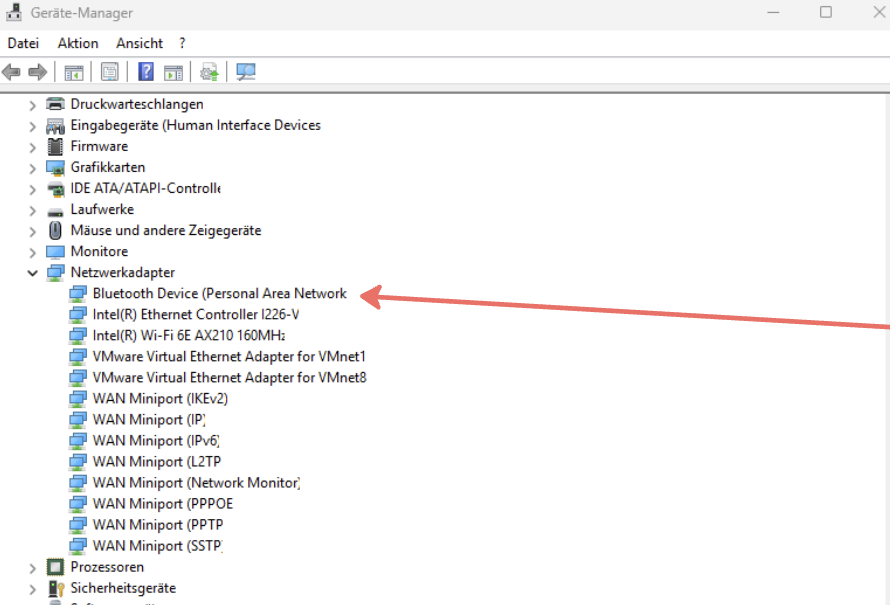Screen dimensions: 890x605
Task: Expand the Druckwarteschlangen node
Action: pyautogui.click(x=32, y=105)
